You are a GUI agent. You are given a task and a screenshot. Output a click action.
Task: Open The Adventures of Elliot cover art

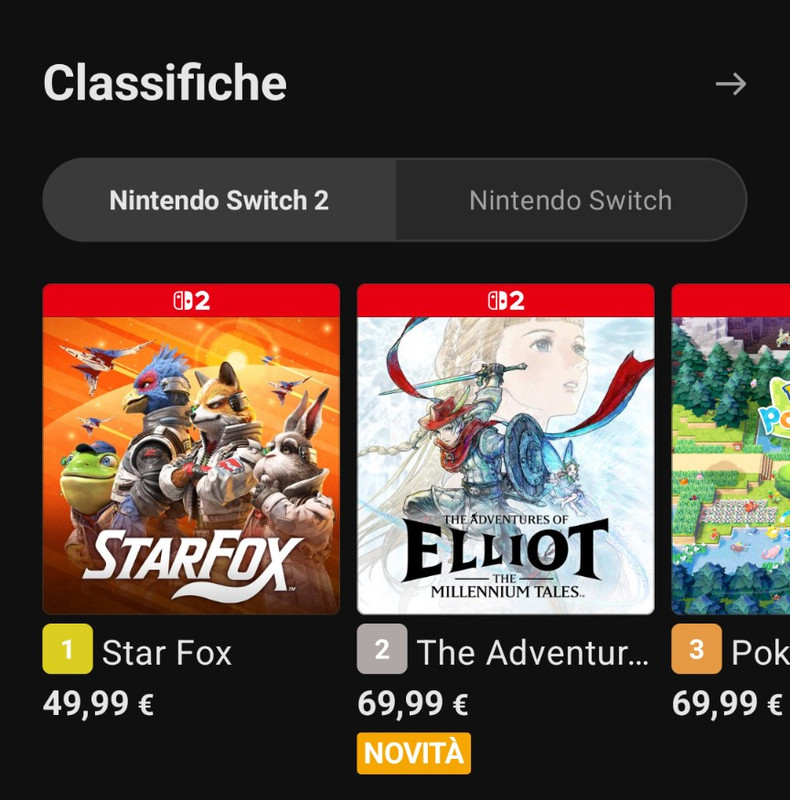[x=506, y=465]
